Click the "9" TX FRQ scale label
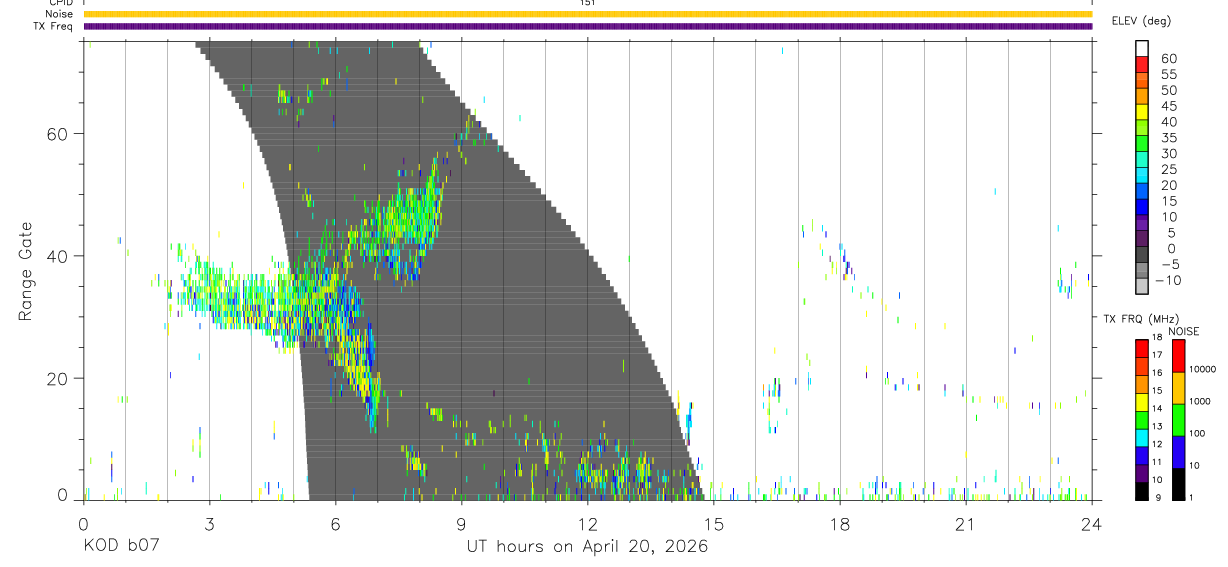The width and height of the screenshot is (1228, 567). click(1156, 497)
